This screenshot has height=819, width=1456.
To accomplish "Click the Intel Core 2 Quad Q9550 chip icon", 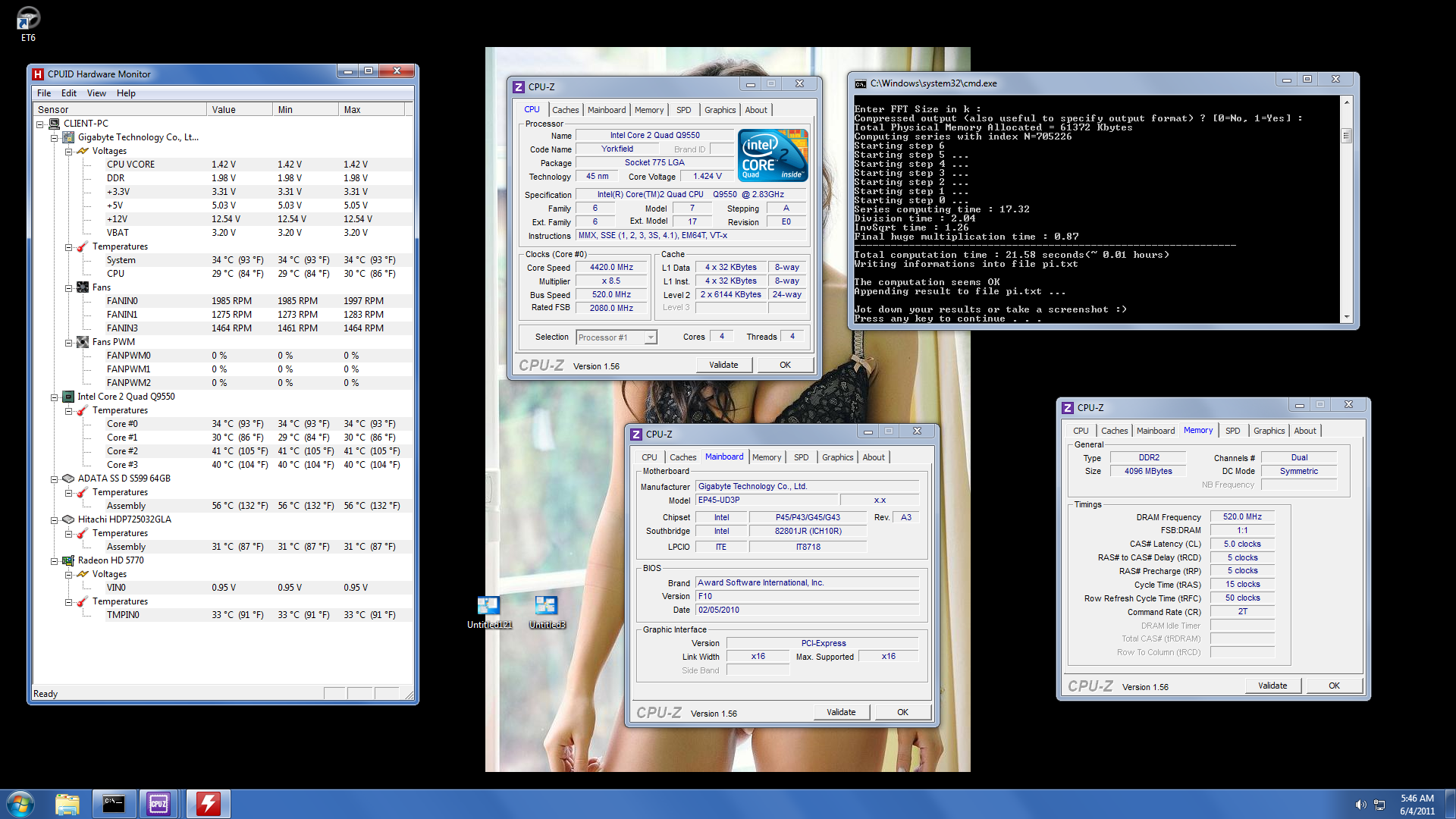I will tap(68, 397).
